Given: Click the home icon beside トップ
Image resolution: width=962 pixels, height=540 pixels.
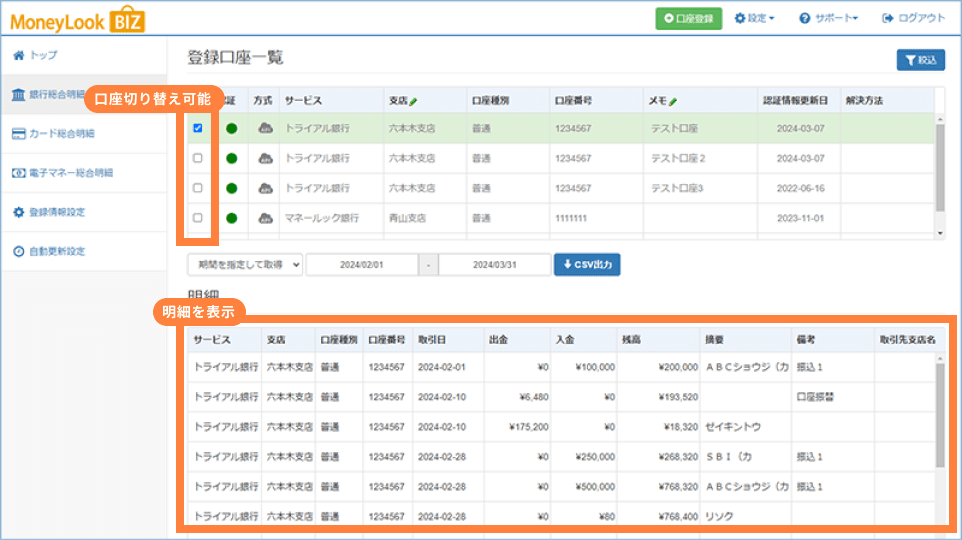Looking at the screenshot, I should point(18,55).
